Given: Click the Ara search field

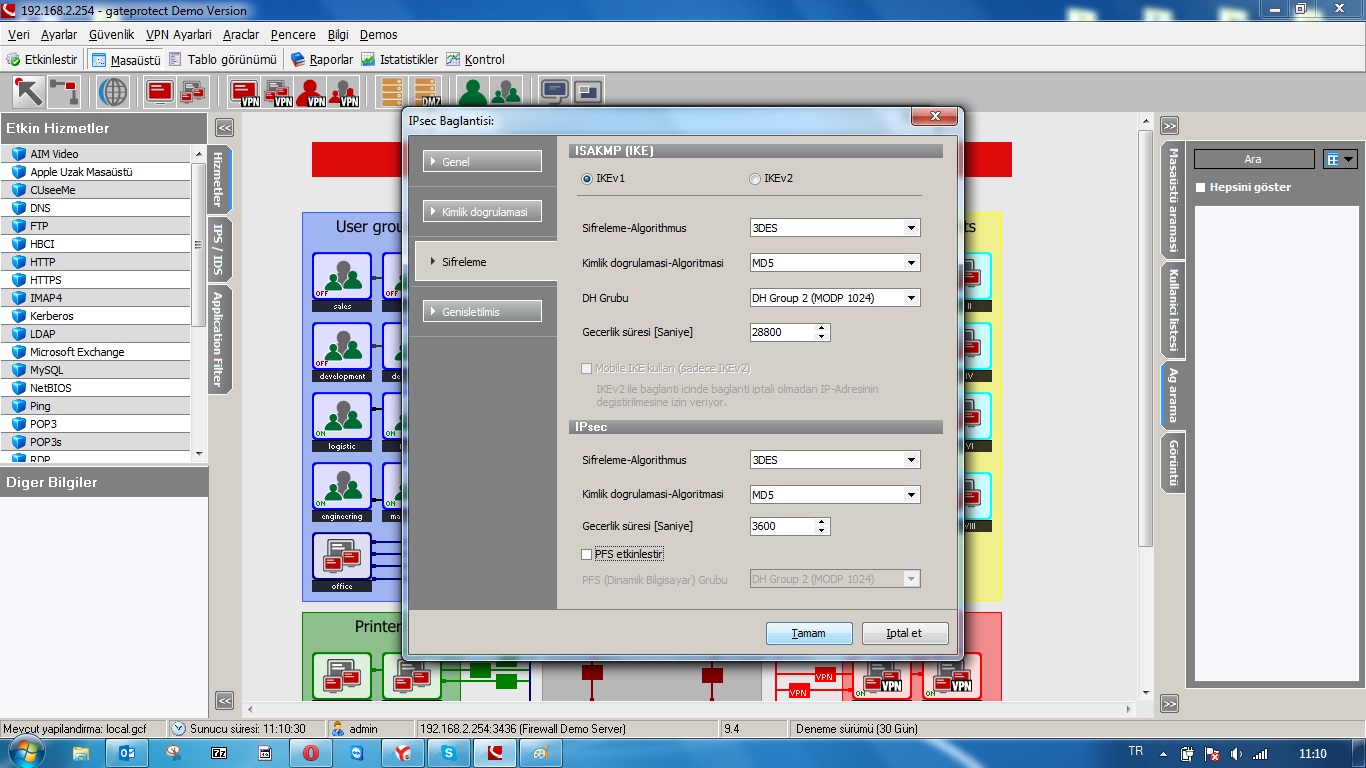Looking at the screenshot, I should coord(1253,159).
